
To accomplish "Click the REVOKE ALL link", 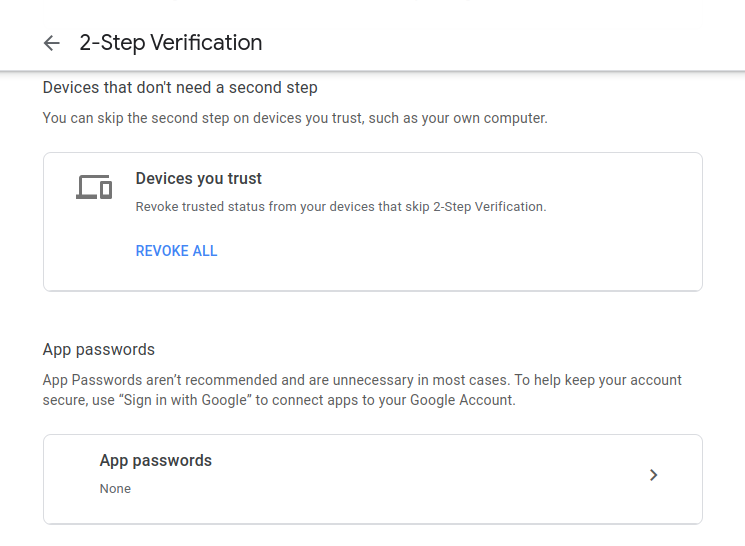I will pos(176,251).
